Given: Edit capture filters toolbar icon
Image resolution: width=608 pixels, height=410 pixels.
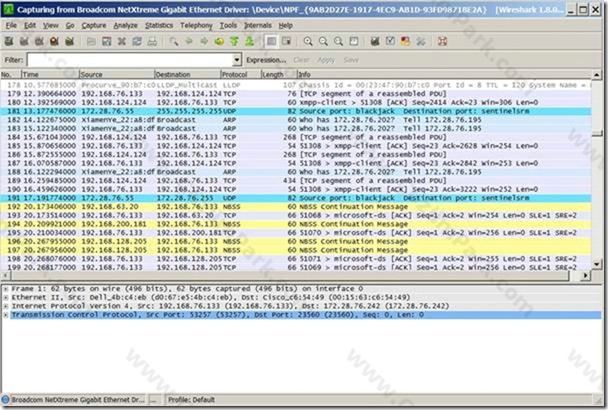Looking at the screenshot, I should point(375,41).
